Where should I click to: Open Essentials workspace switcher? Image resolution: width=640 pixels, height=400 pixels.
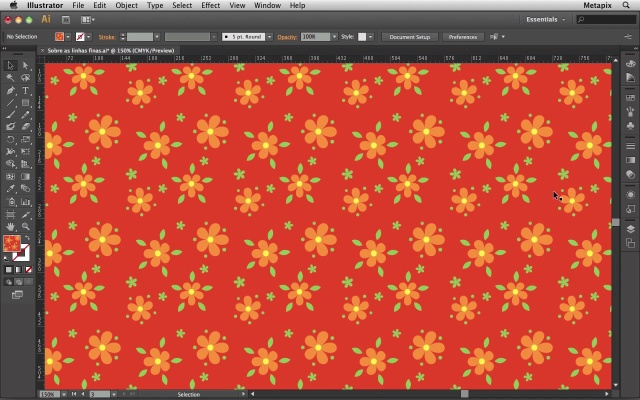(x=546, y=20)
